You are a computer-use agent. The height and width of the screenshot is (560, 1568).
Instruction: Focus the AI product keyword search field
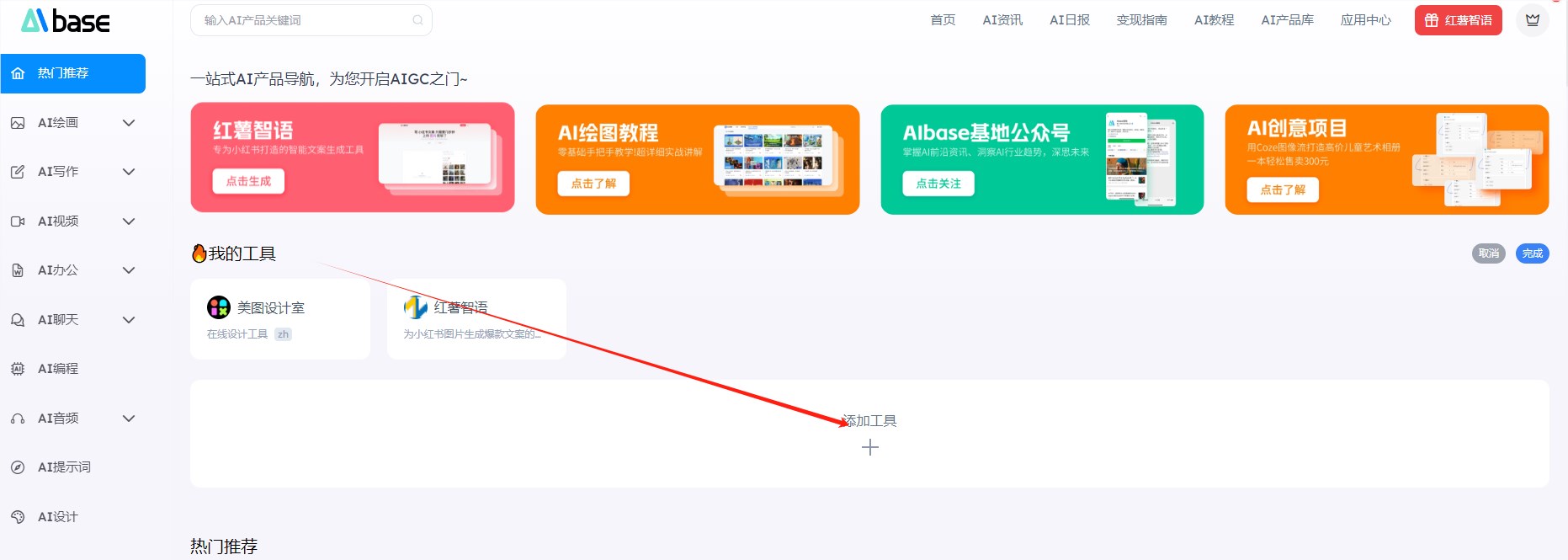311,20
